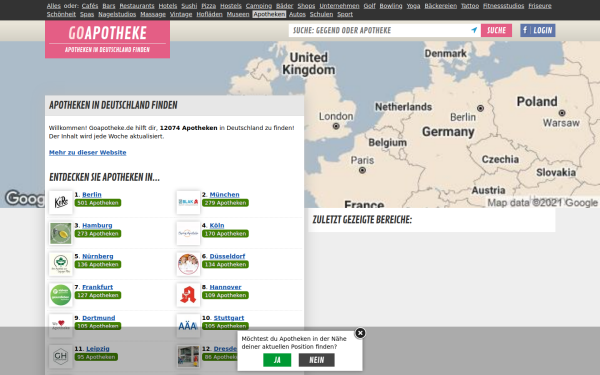
Task: Open the Berlin city link
Action: [92, 195]
